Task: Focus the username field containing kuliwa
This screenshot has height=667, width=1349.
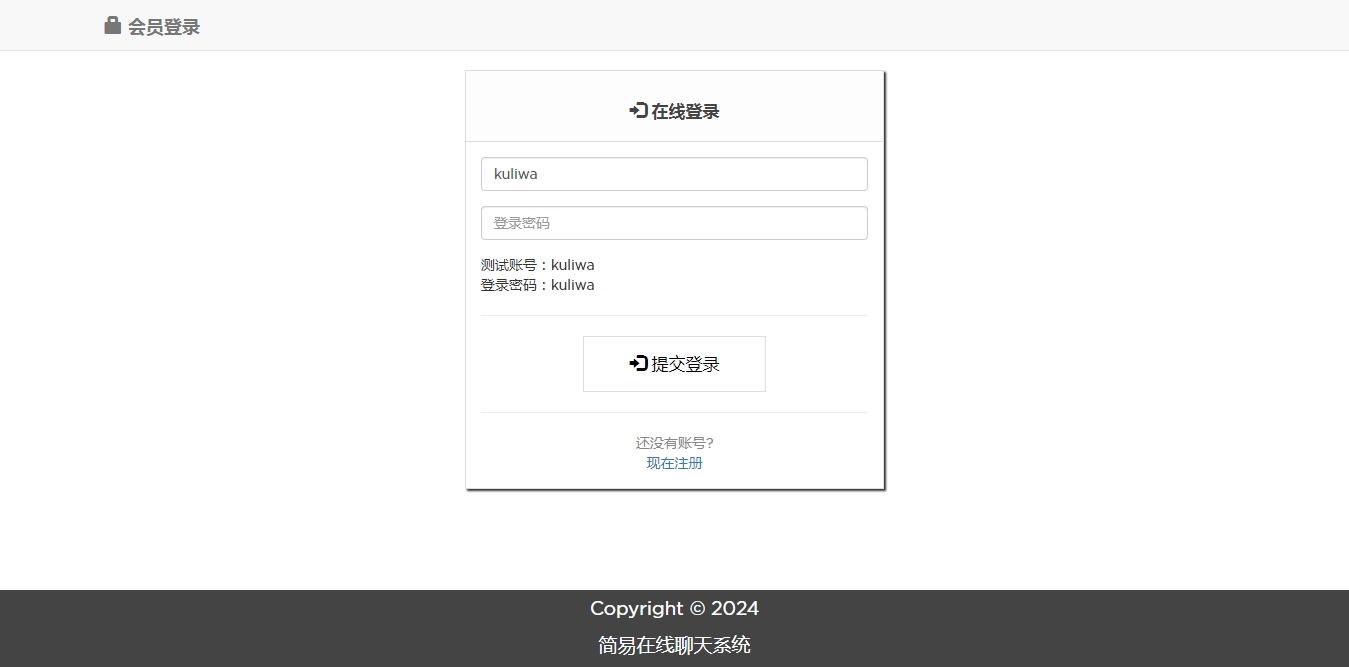Action: click(674, 174)
